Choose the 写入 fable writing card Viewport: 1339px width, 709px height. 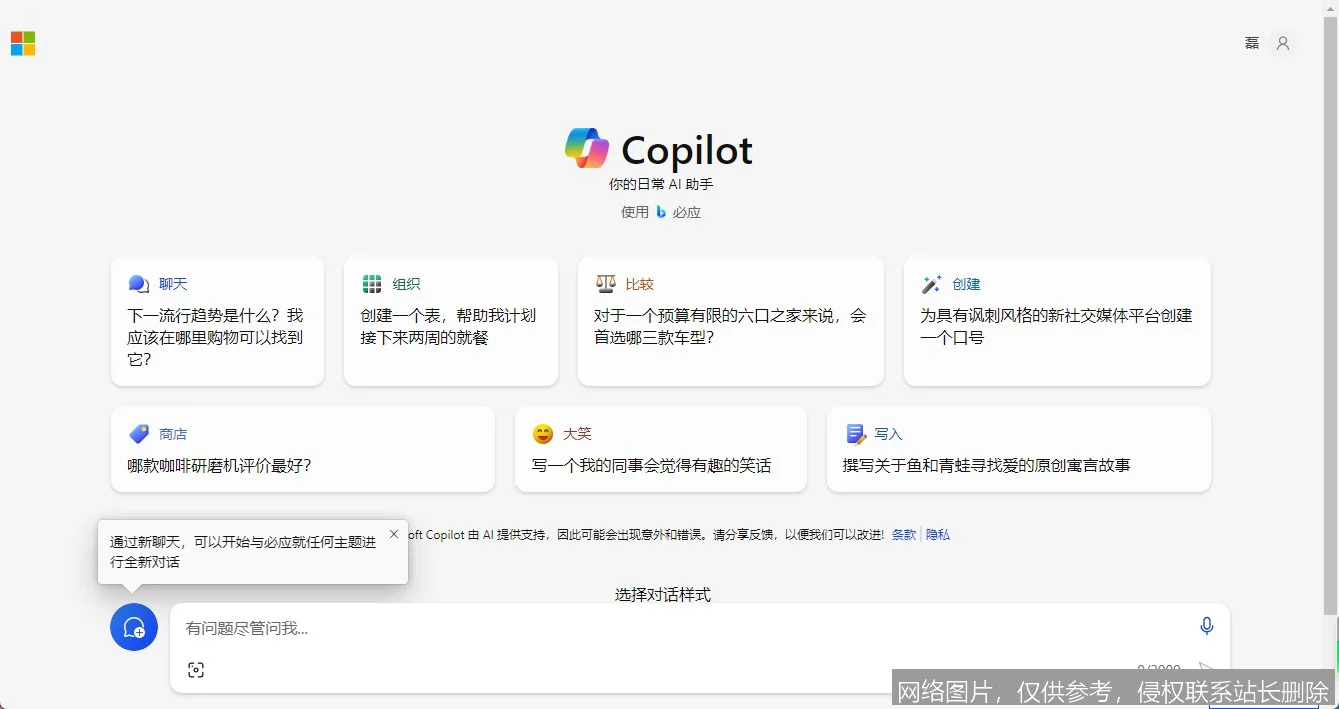1018,449
